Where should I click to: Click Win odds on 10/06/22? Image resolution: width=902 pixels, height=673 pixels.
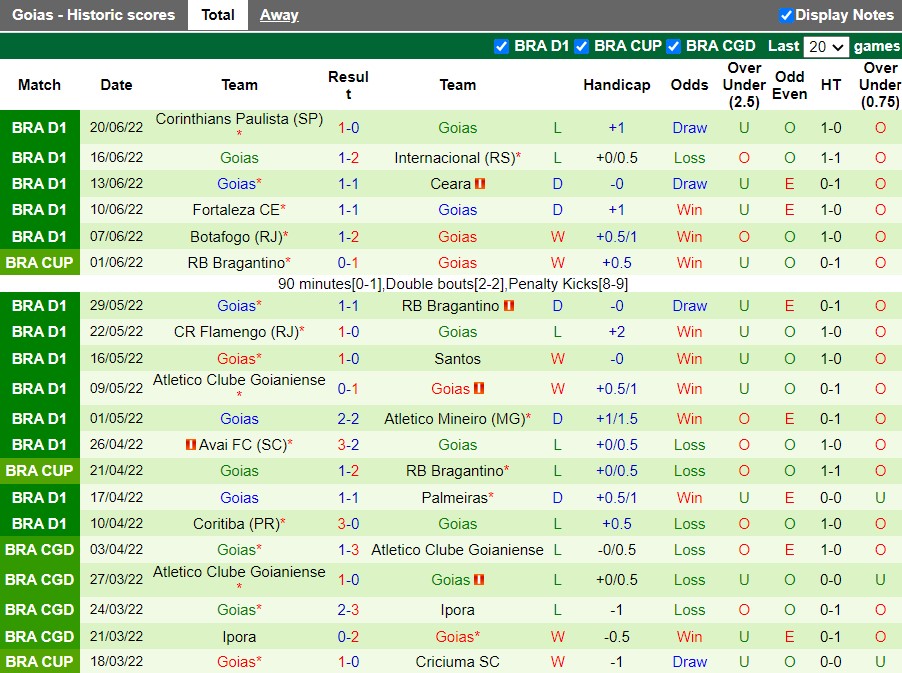689,210
